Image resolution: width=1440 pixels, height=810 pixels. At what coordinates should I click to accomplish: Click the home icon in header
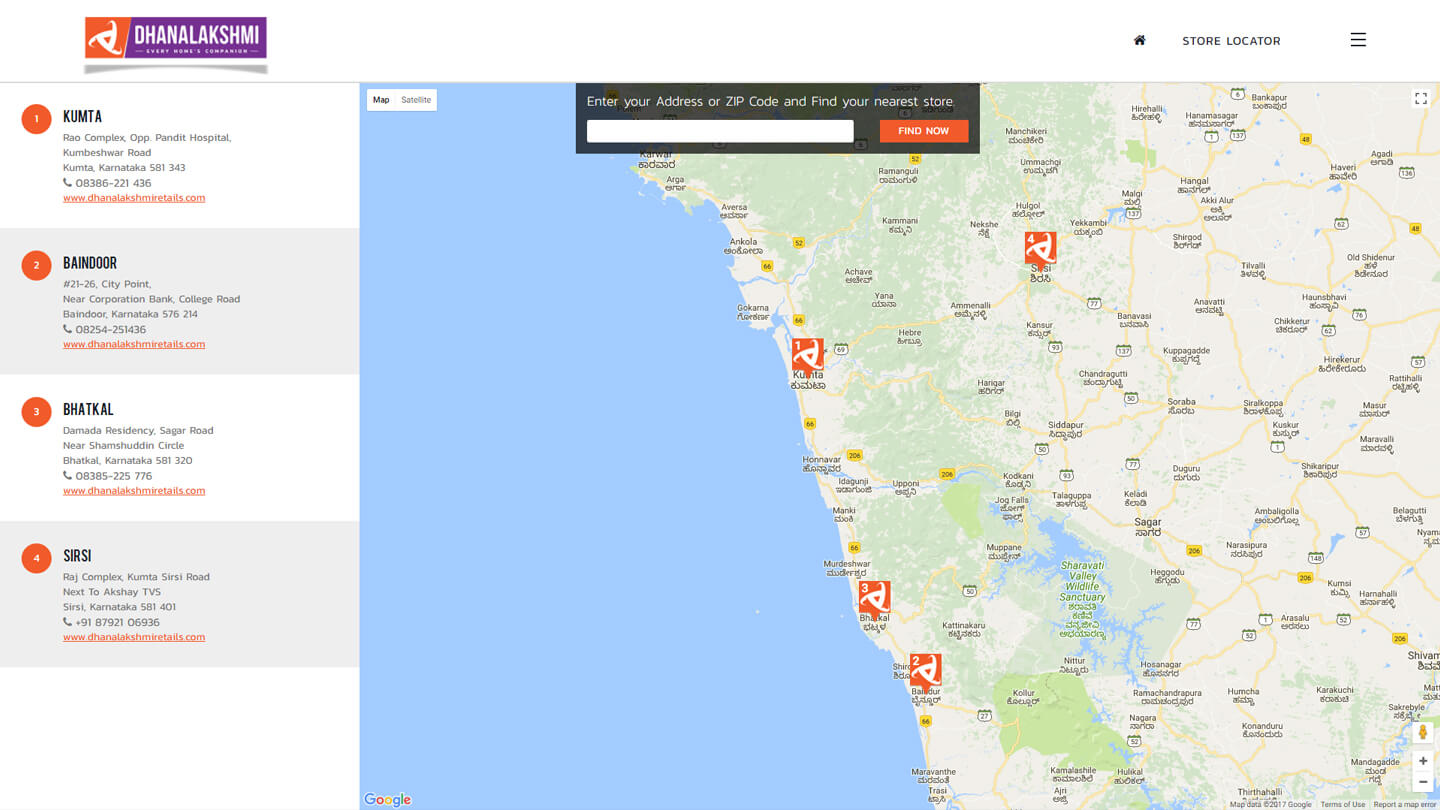[1139, 41]
